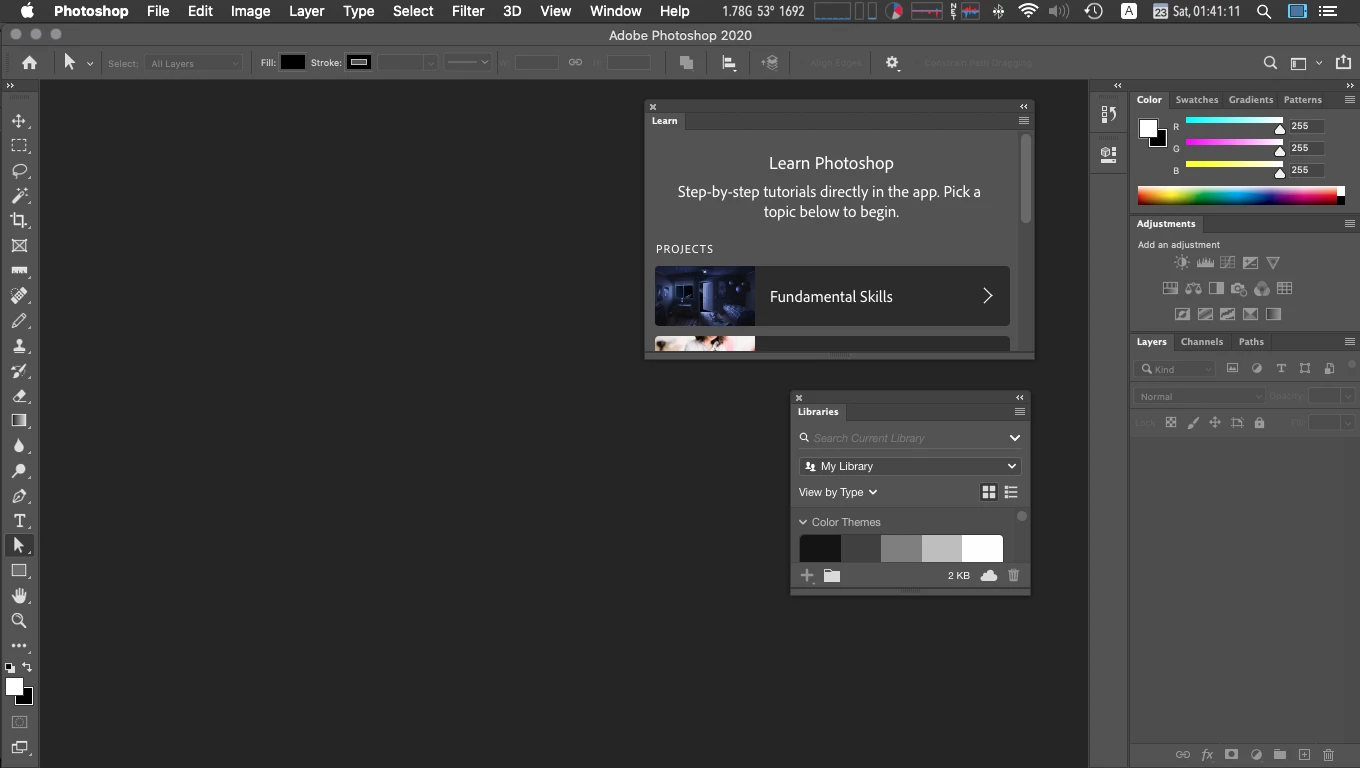Choose the Horizontal Type tool
This screenshot has height=768, width=1360.
pyautogui.click(x=19, y=521)
